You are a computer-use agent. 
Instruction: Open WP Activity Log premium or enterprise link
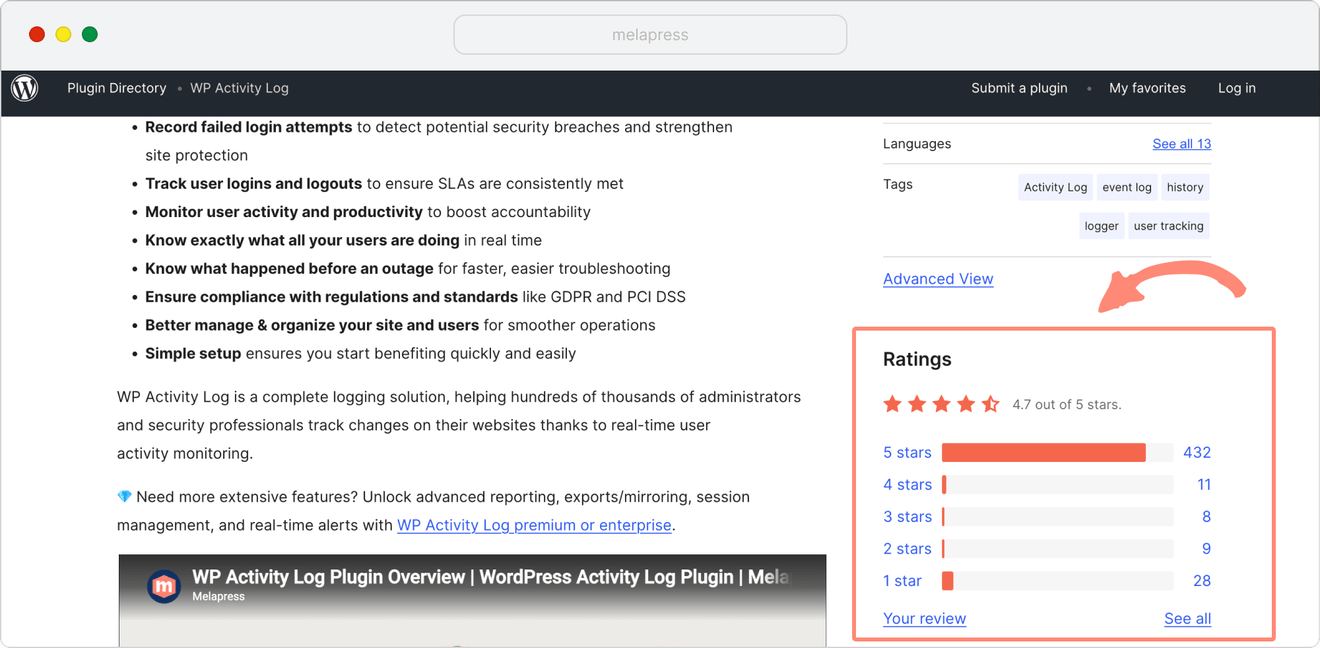534,525
